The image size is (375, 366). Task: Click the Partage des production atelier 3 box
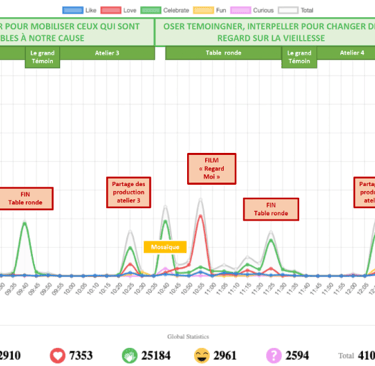click(129, 192)
